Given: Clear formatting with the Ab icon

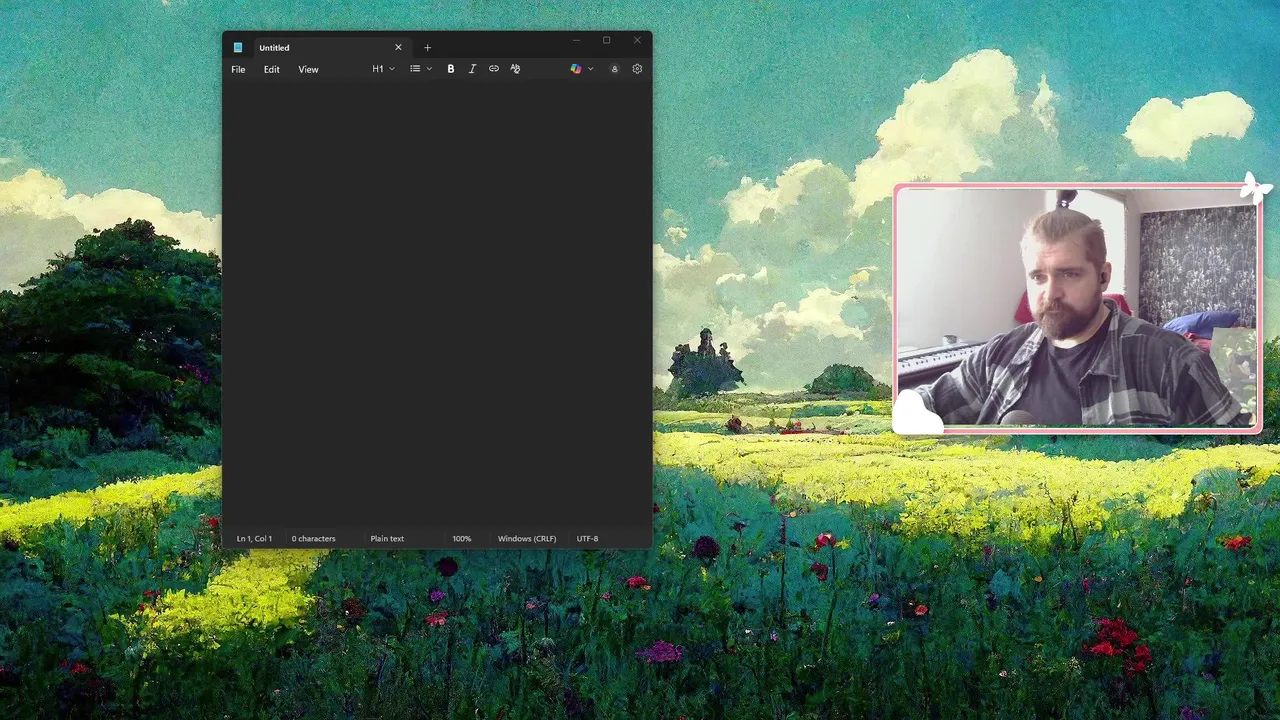Looking at the screenshot, I should point(515,69).
